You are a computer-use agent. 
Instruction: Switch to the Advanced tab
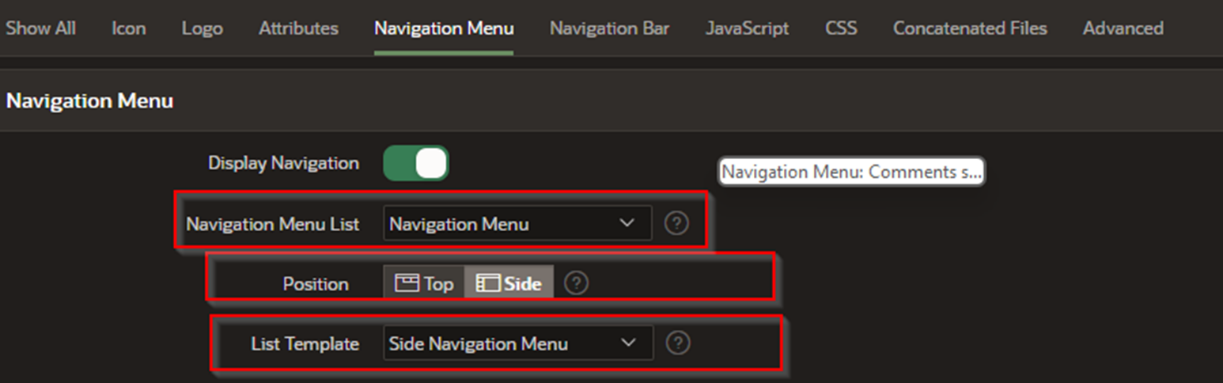coord(1123,28)
